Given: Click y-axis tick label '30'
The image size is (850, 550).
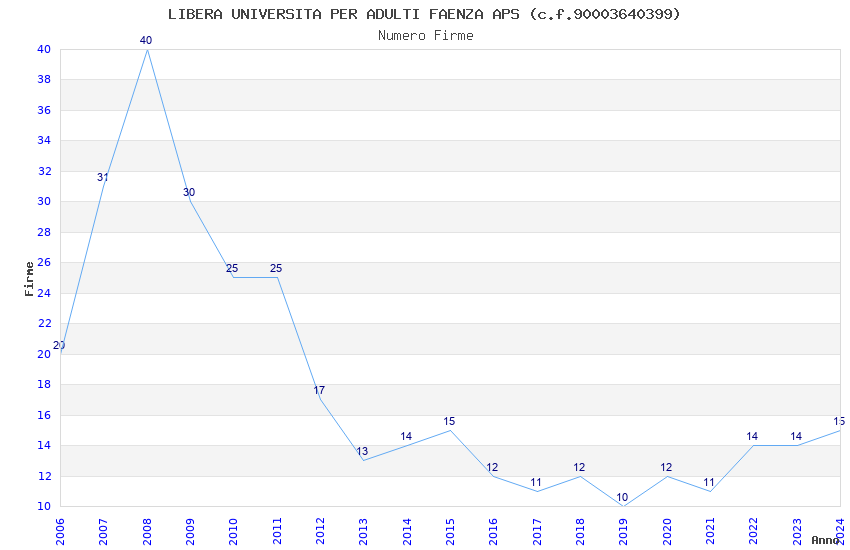Looking at the screenshot, I should pyautogui.click(x=44, y=202).
